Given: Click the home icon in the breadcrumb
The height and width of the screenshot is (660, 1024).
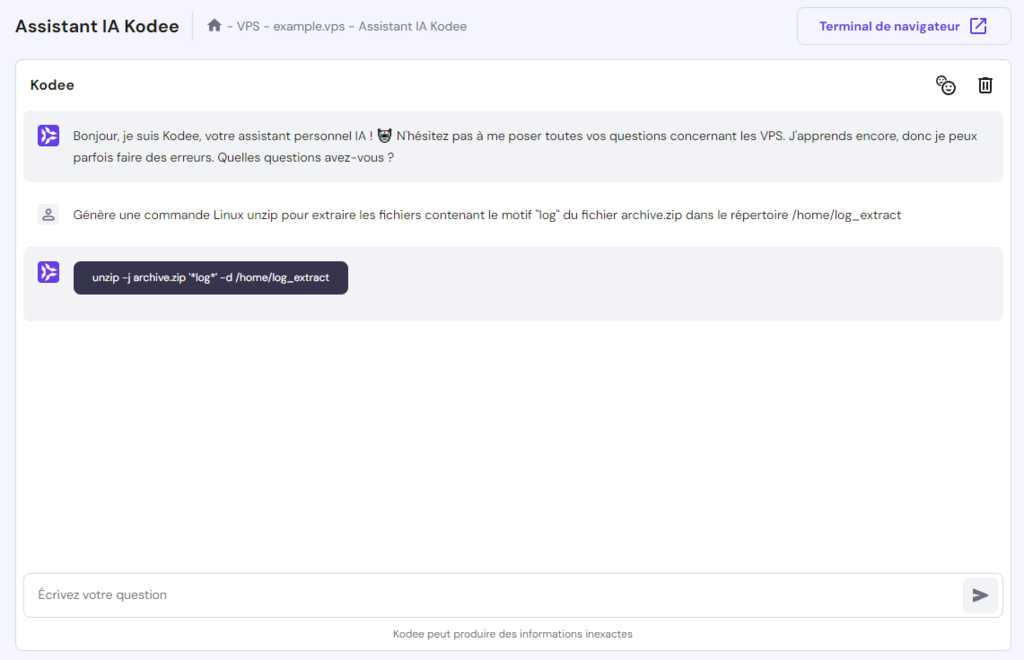Looking at the screenshot, I should (x=214, y=26).
